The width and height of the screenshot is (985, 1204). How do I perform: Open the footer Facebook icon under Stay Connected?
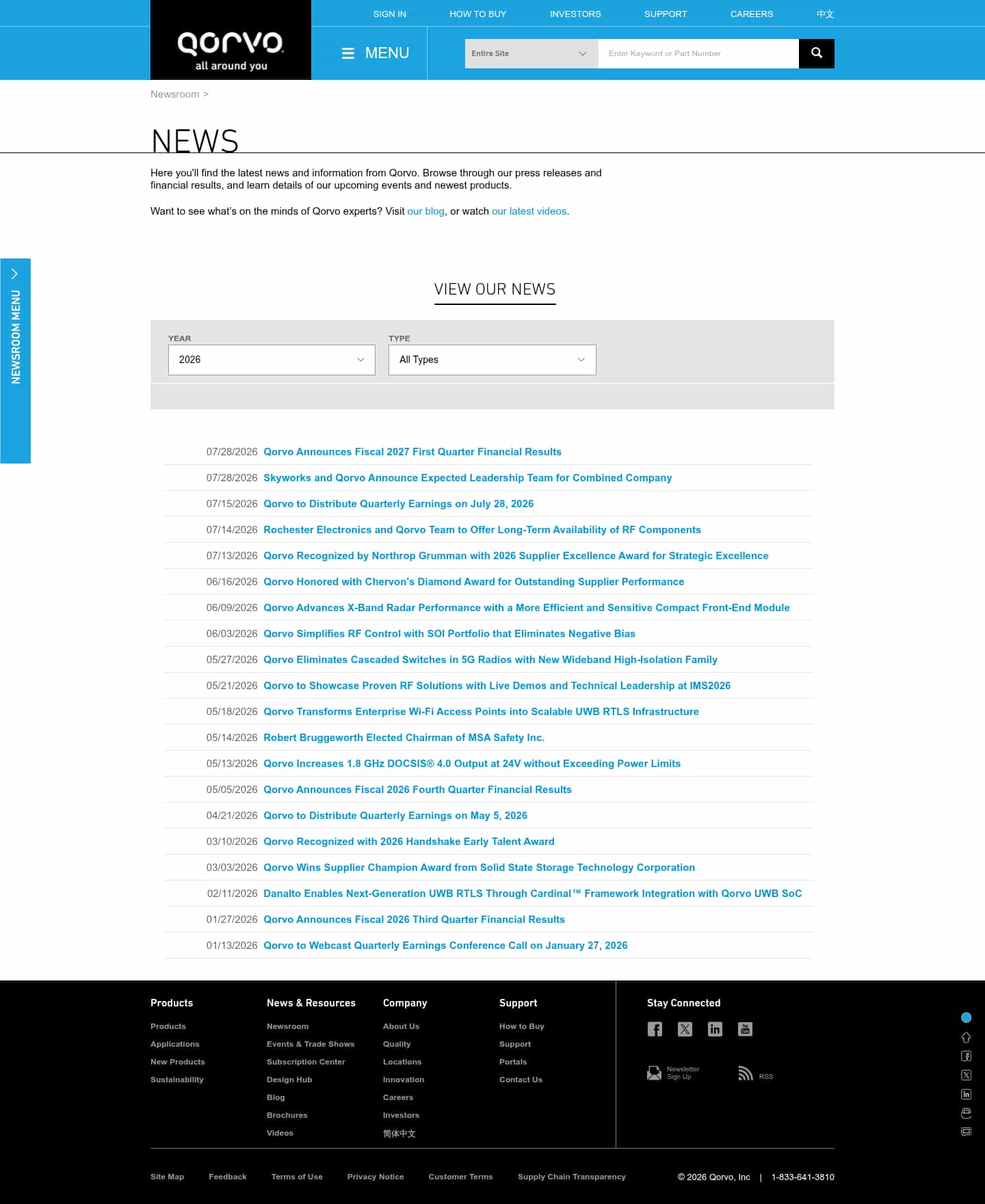pyautogui.click(x=655, y=1029)
